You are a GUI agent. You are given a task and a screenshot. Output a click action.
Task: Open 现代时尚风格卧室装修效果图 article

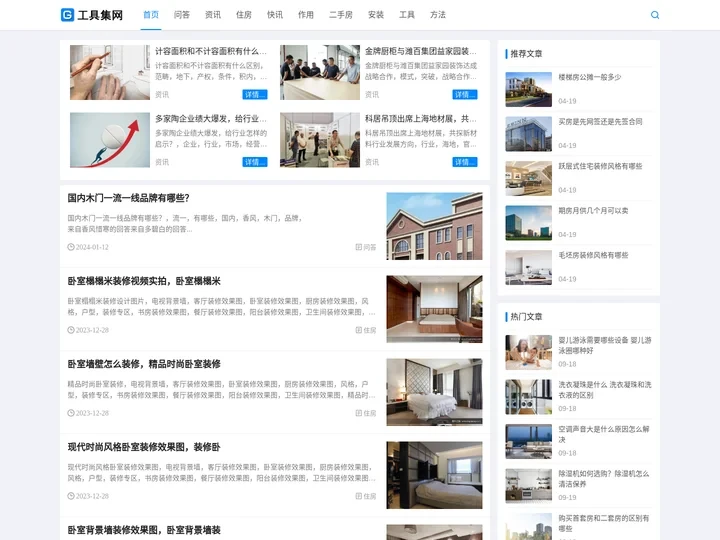point(144,447)
